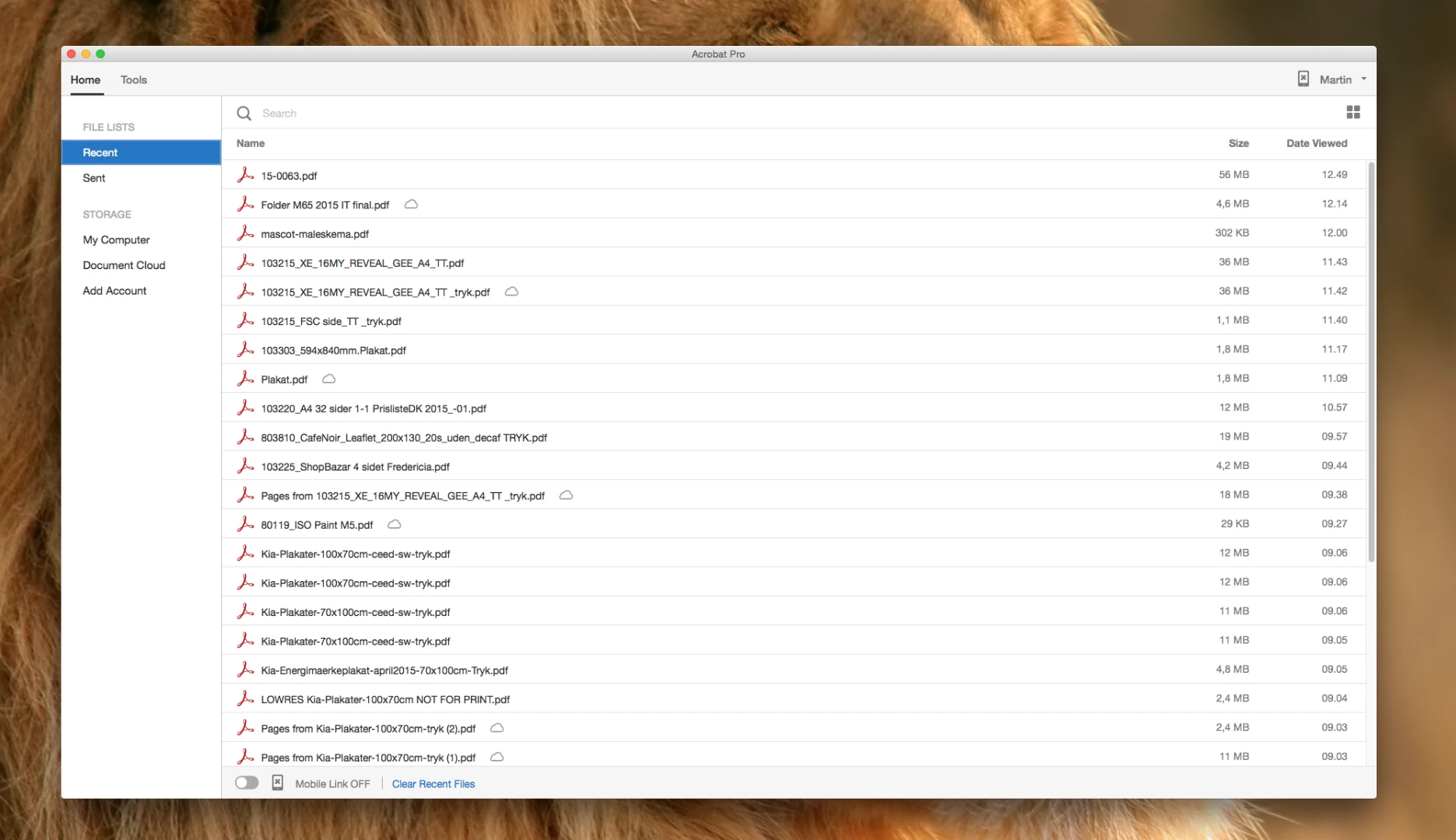The width and height of the screenshot is (1456, 840).
Task: Click the 302 KB size value
Action: 1232,233
